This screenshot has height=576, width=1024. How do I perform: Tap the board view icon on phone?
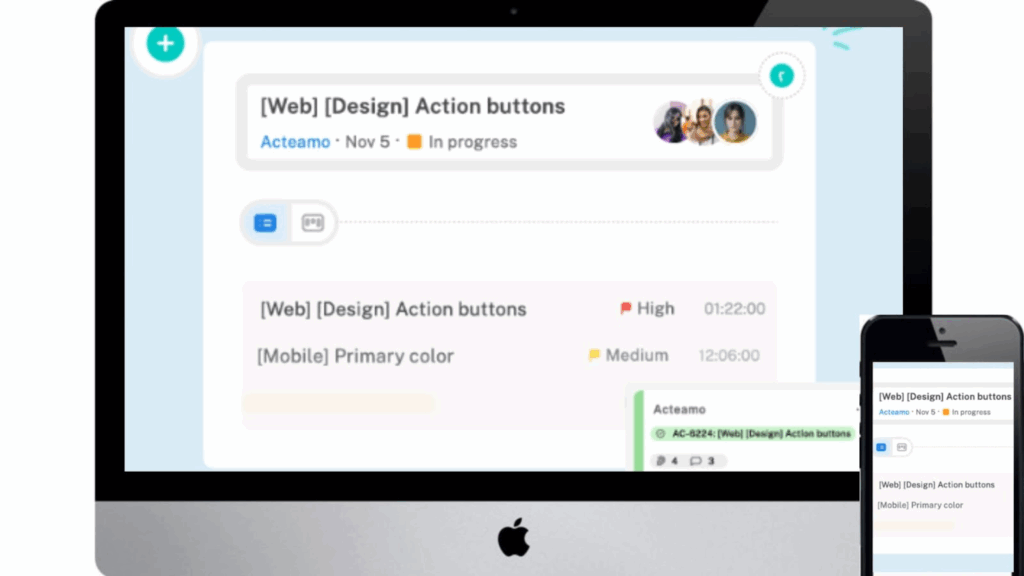(x=902, y=447)
